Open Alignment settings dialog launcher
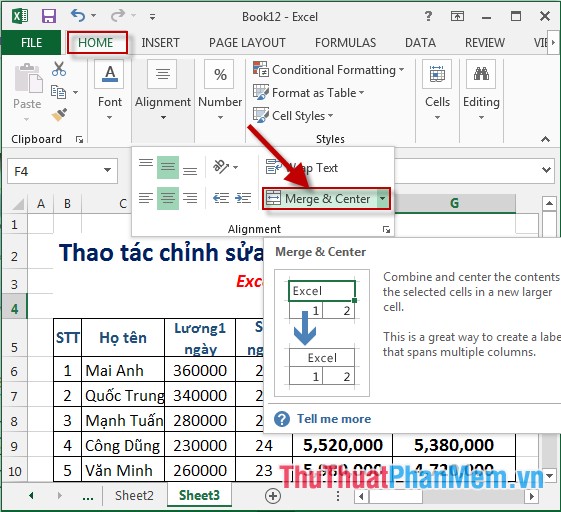 386,229
